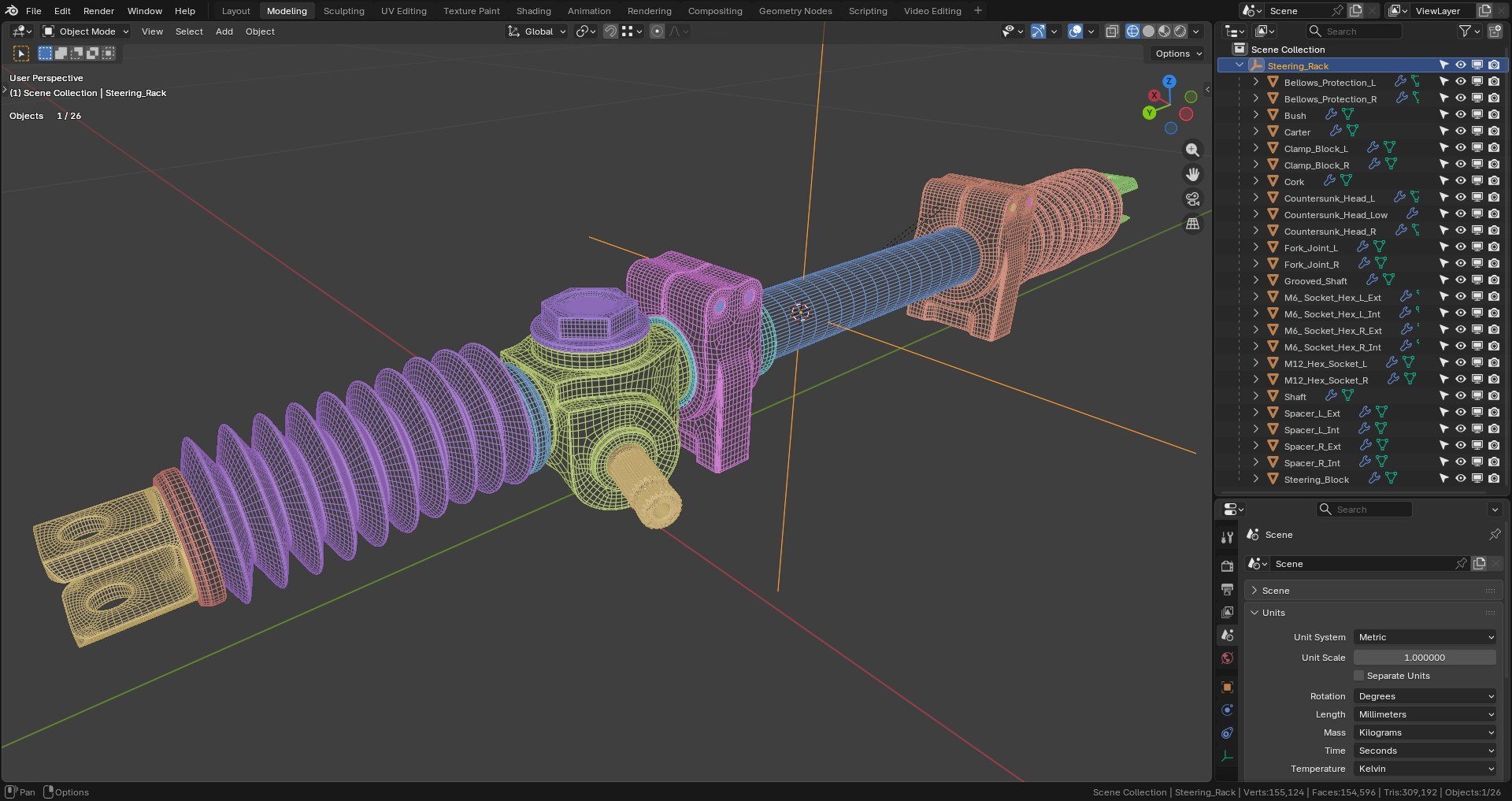Click the zoom magnifier gizmo in viewport
The width and height of the screenshot is (1512, 801).
pos(1193,150)
